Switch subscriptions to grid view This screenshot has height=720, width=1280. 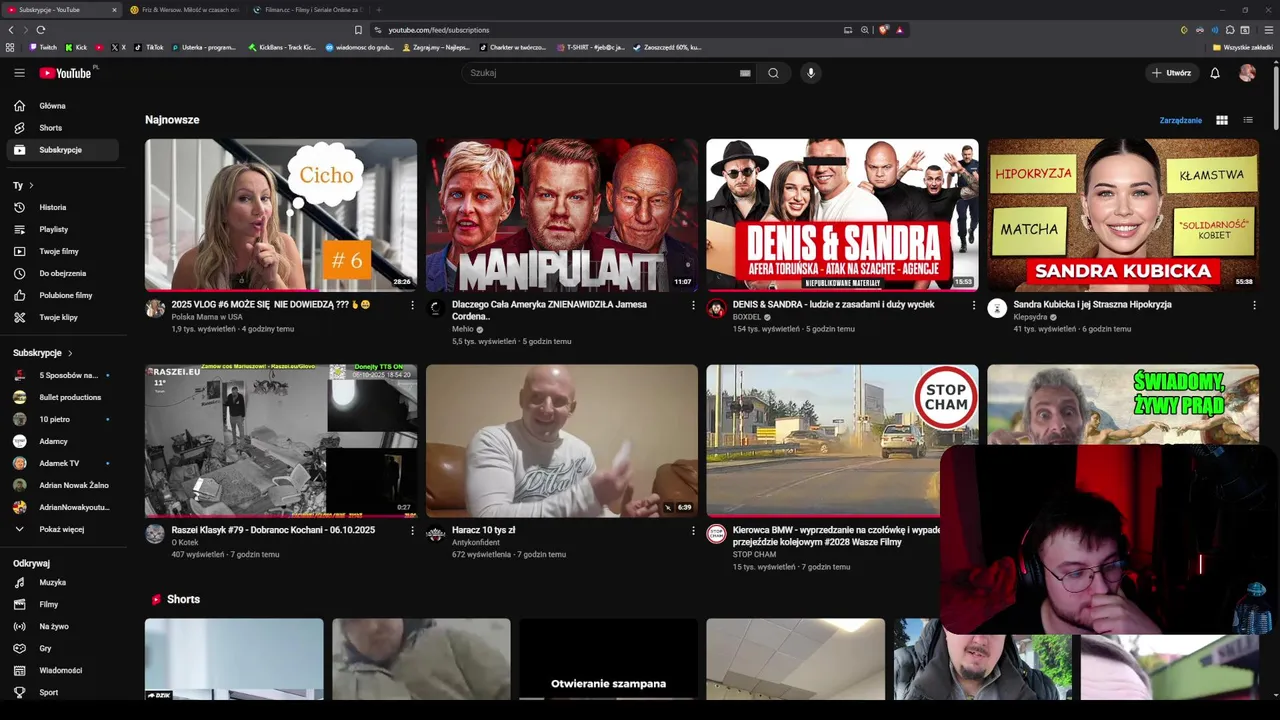[x=1222, y=120]
